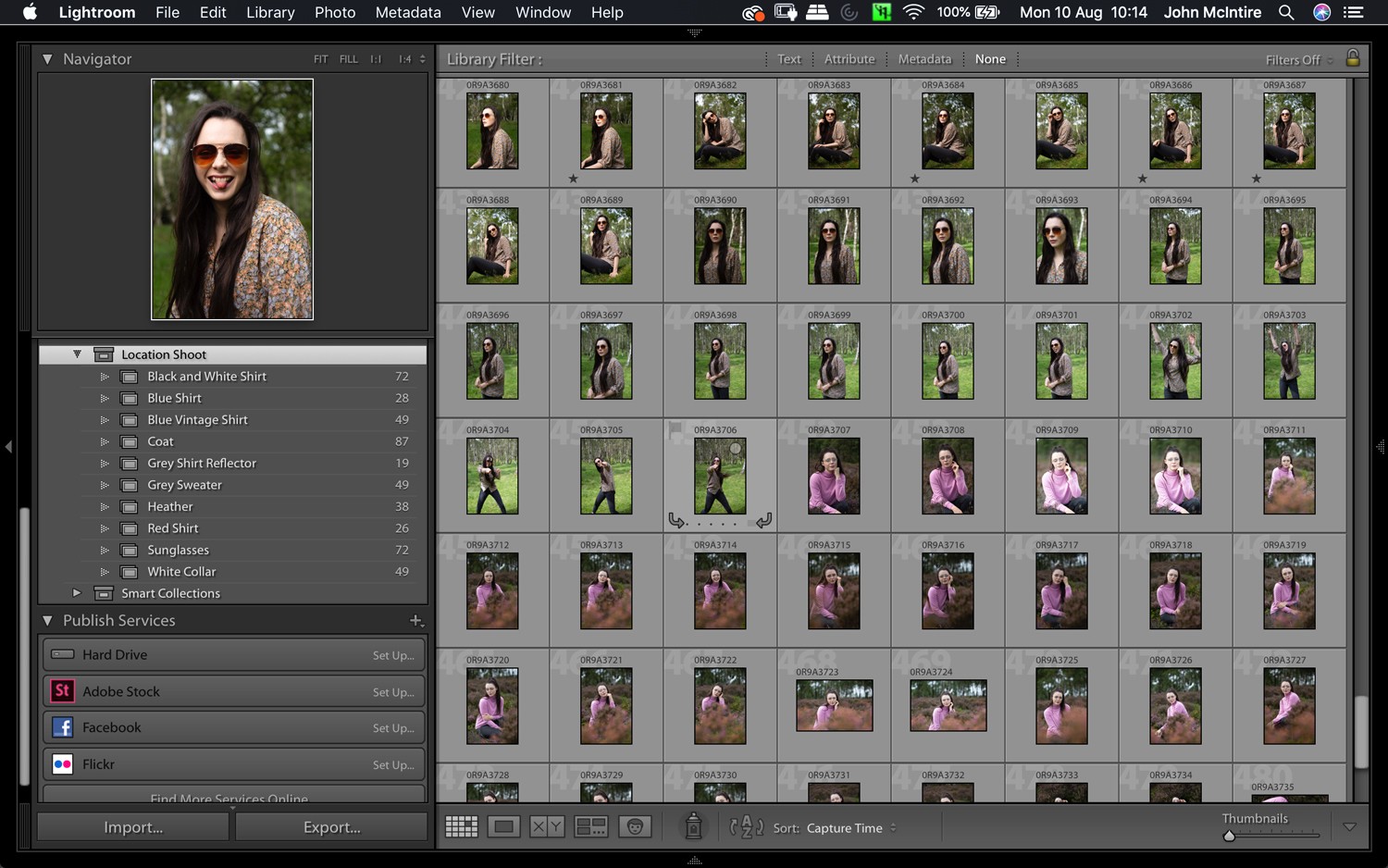Activate Survey view mode

590,825
